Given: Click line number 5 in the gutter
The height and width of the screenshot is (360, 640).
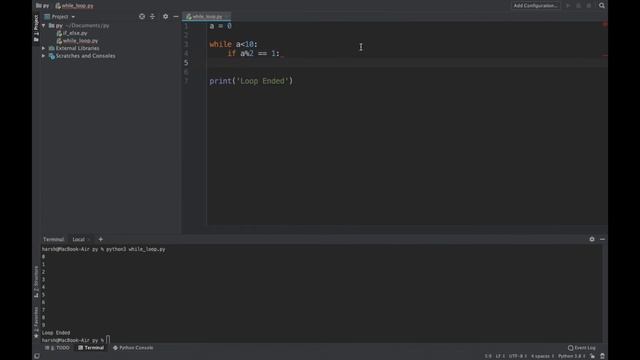Looking at the screenshot, I should point(186,62).
